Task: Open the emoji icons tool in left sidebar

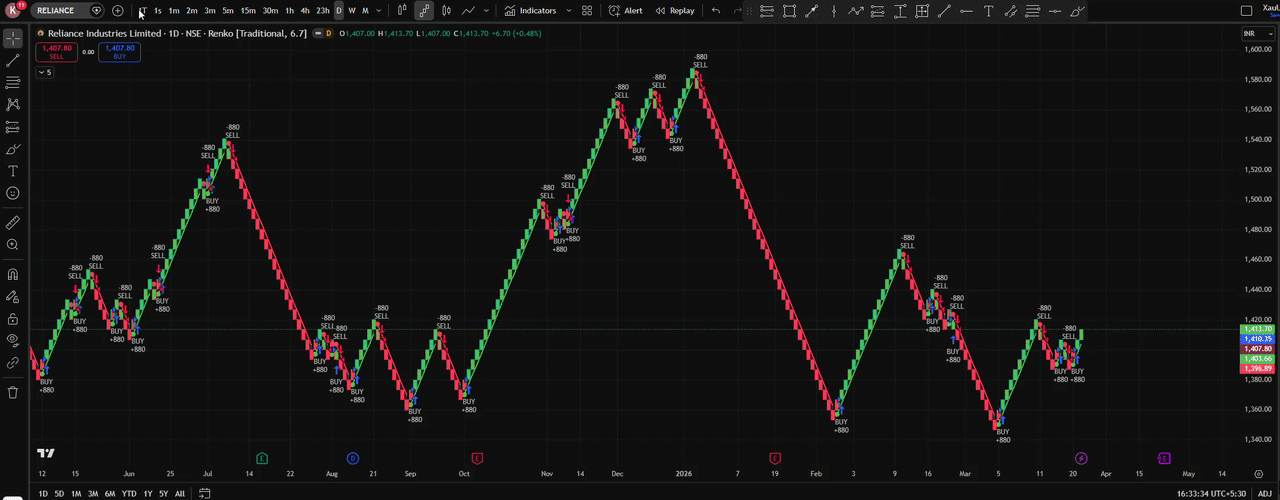Action: 13,193
